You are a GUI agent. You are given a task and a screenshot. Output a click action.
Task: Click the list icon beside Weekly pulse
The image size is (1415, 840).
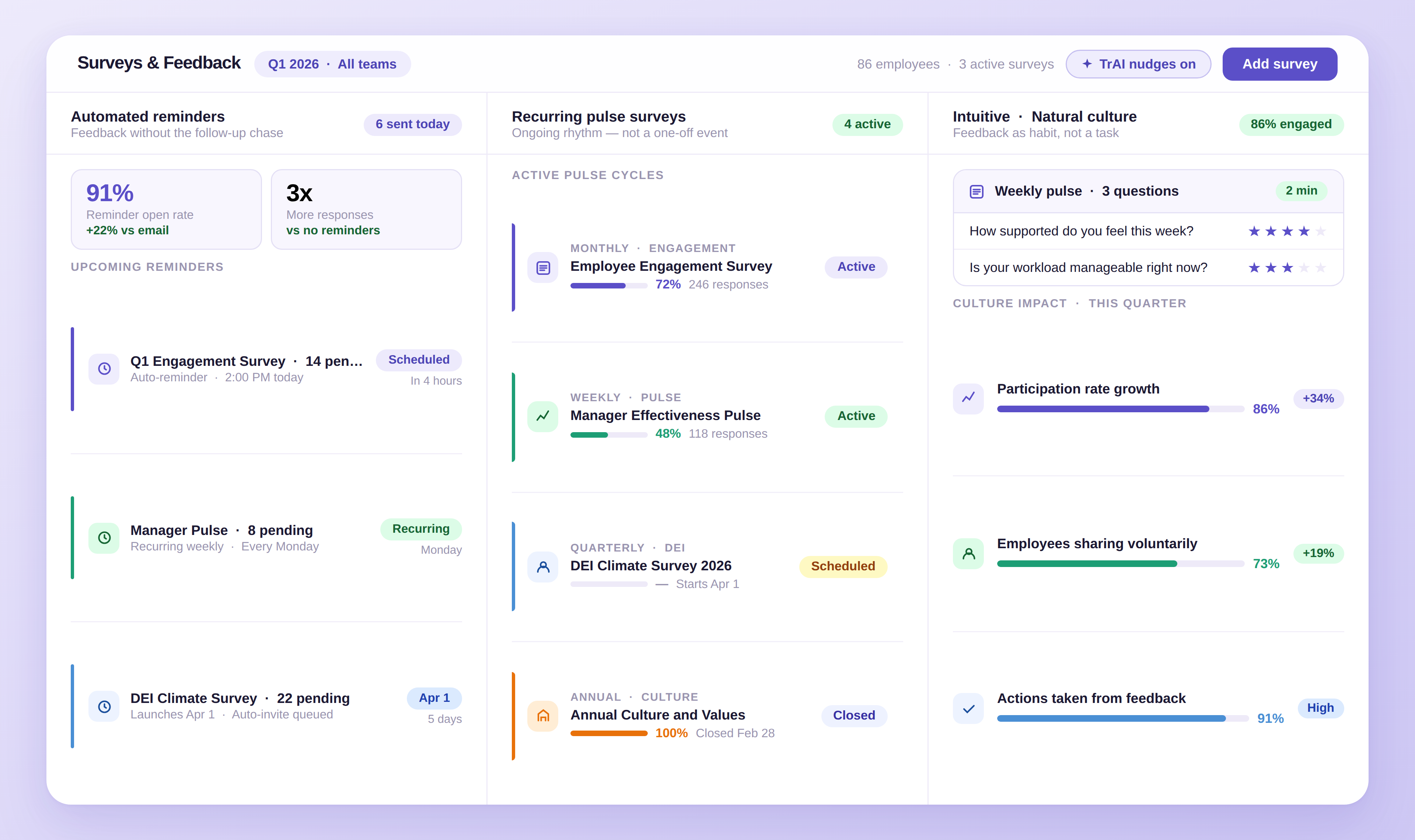[x=976, y=191]
